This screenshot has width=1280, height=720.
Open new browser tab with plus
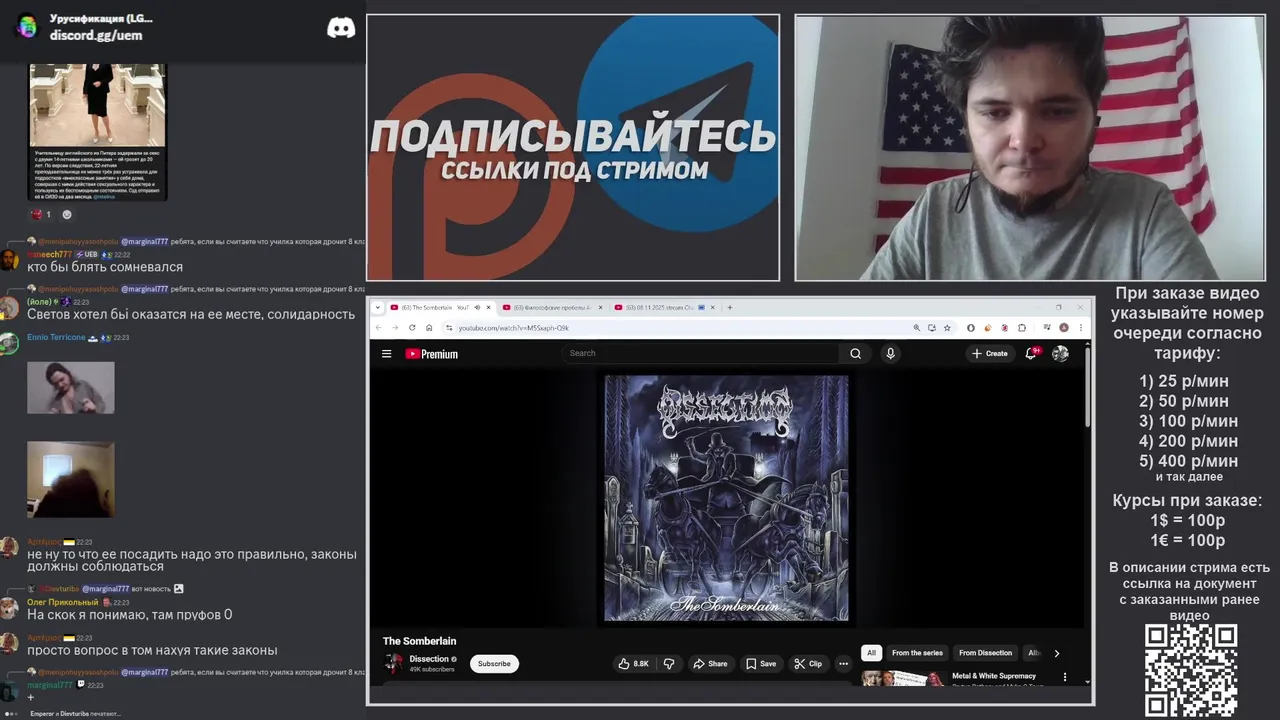pyautogui.click(x=729, y=307)
